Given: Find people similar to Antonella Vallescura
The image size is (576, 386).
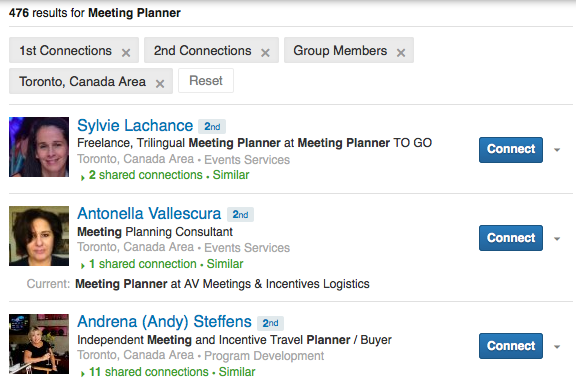Looking at the screenshot, I should [x=225, y=264].
